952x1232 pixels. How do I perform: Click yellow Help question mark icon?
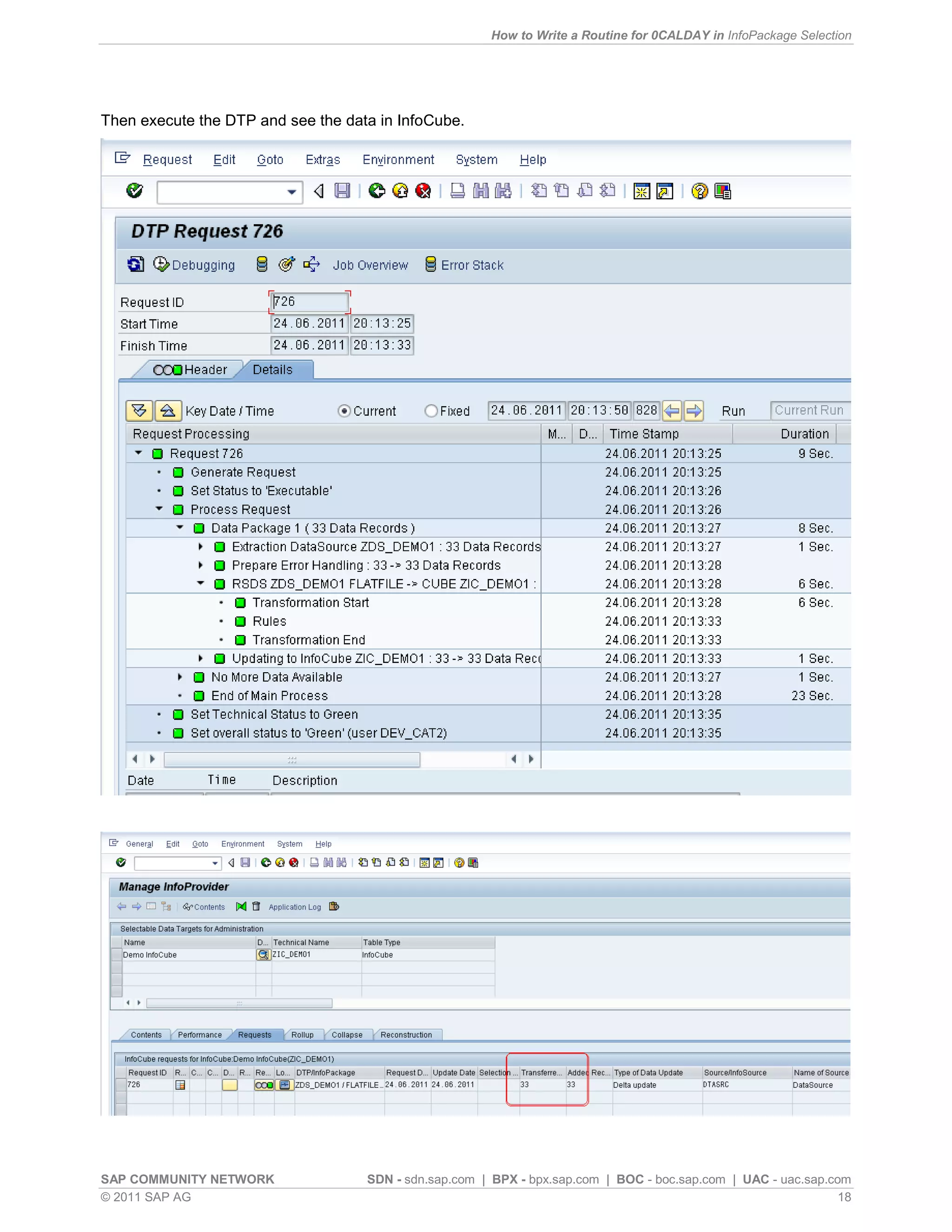[x=699, y=191]
